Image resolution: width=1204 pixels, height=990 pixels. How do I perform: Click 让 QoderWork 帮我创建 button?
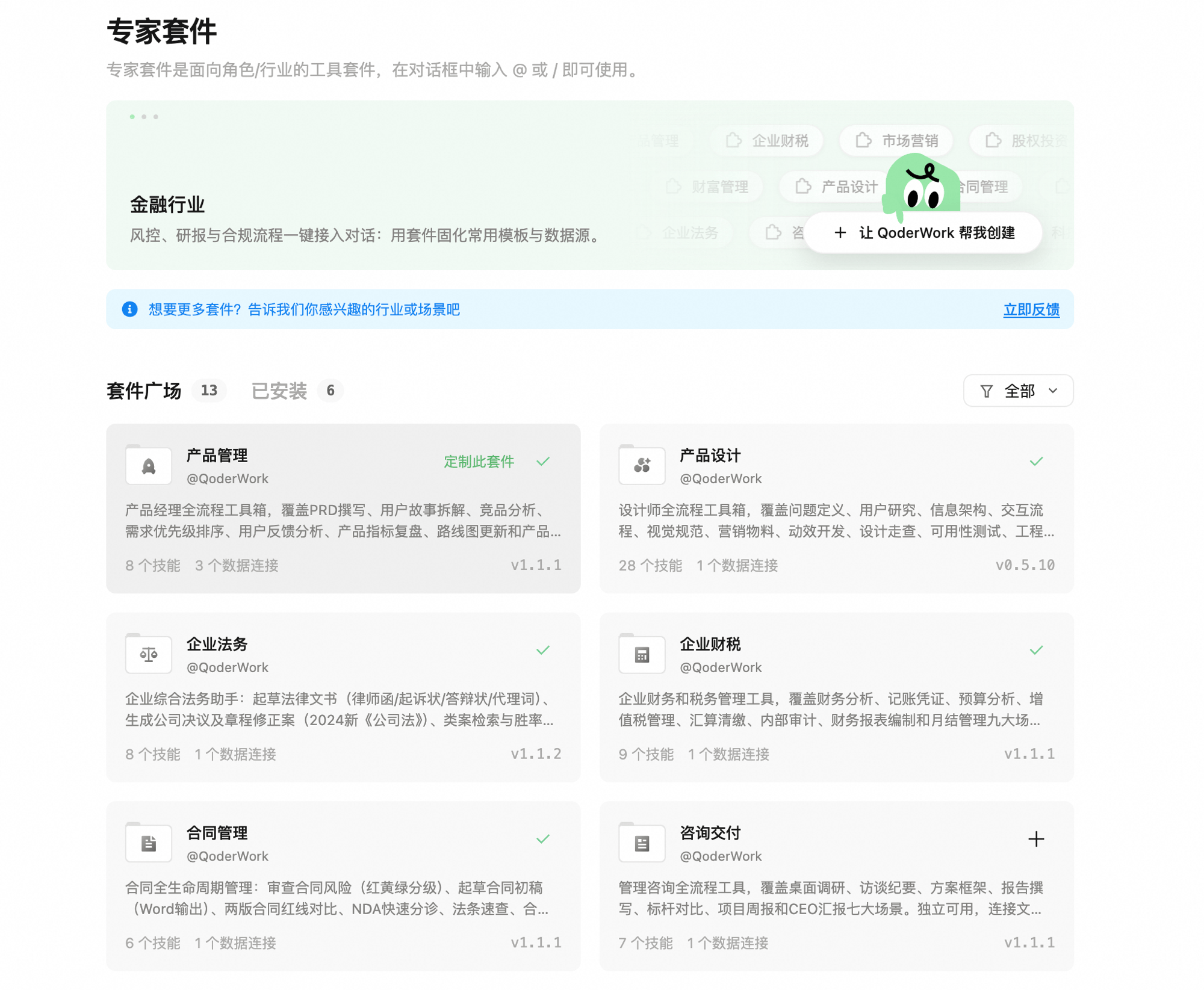tap(924, 233)
